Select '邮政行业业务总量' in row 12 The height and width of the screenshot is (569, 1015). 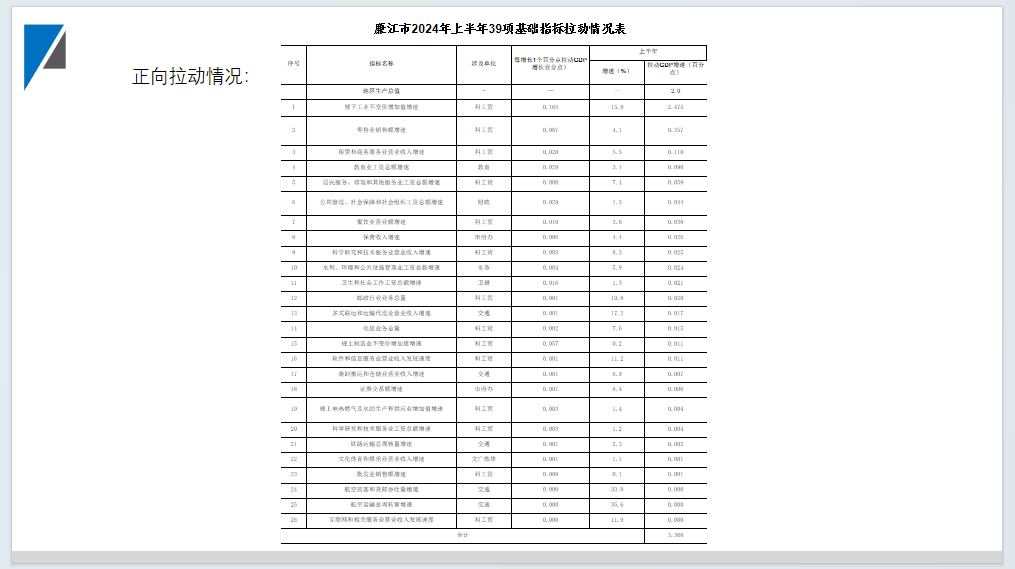[x=381, y=298]
